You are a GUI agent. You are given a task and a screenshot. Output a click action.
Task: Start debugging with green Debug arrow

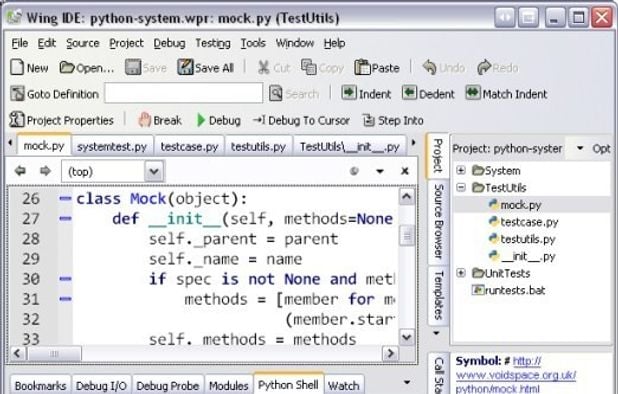click(201, 120)
